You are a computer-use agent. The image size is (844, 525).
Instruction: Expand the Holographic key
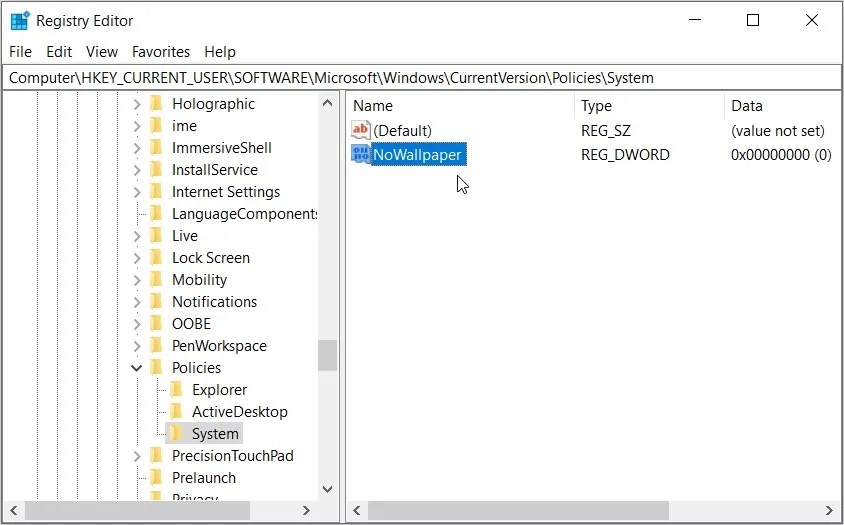[x=137, y=104]
